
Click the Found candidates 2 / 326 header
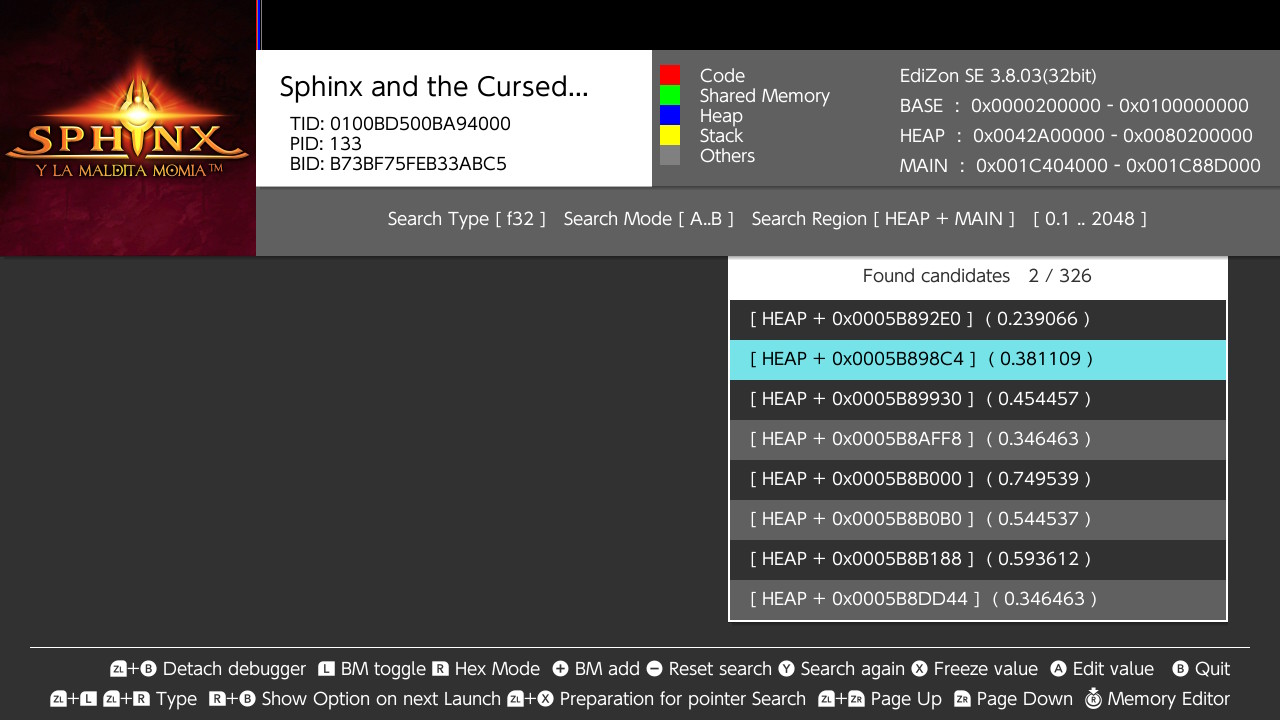[977, 276]
